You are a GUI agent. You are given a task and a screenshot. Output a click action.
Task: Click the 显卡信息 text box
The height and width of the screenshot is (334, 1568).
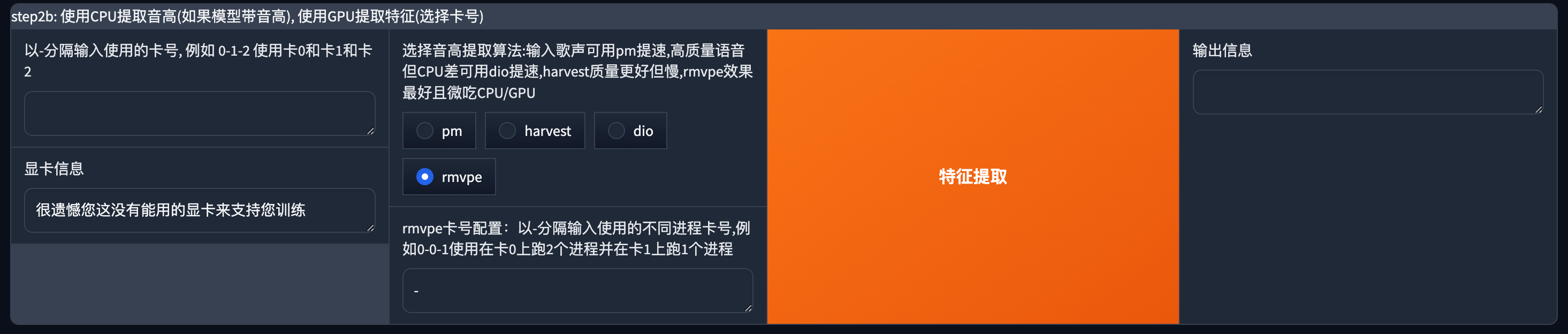(x=200, y=210)
